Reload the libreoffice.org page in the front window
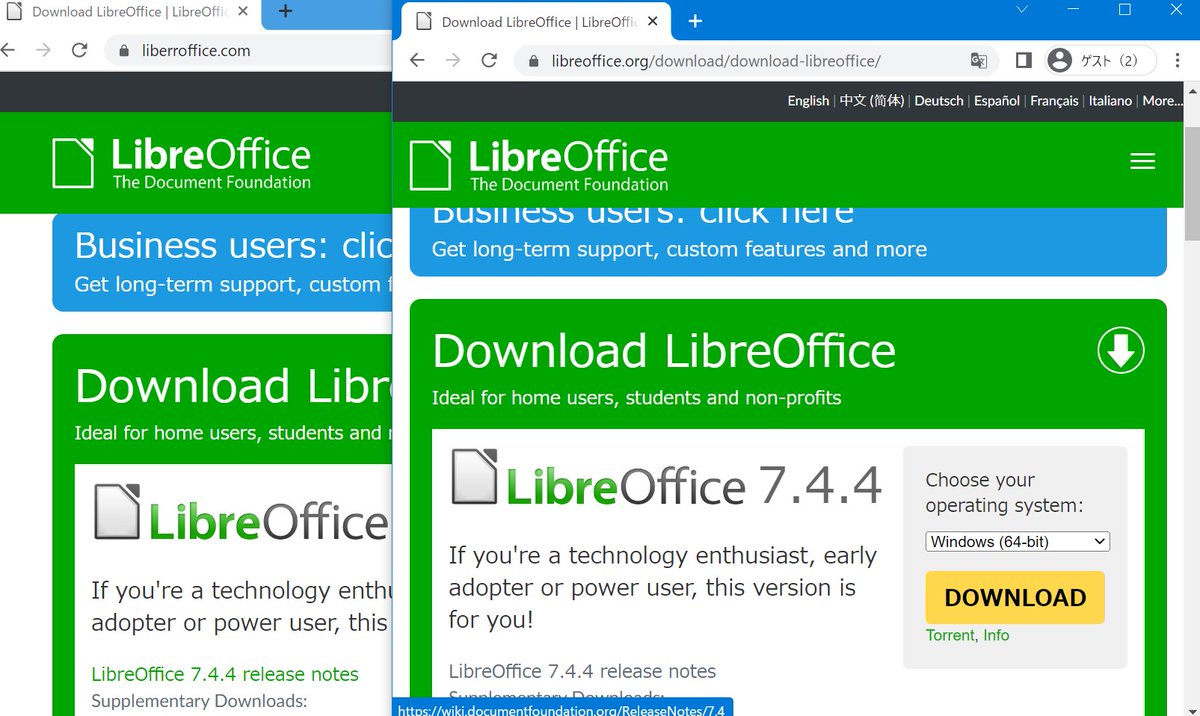The width and height of the screenshot is (1200, 716). [x=489, y=61]
